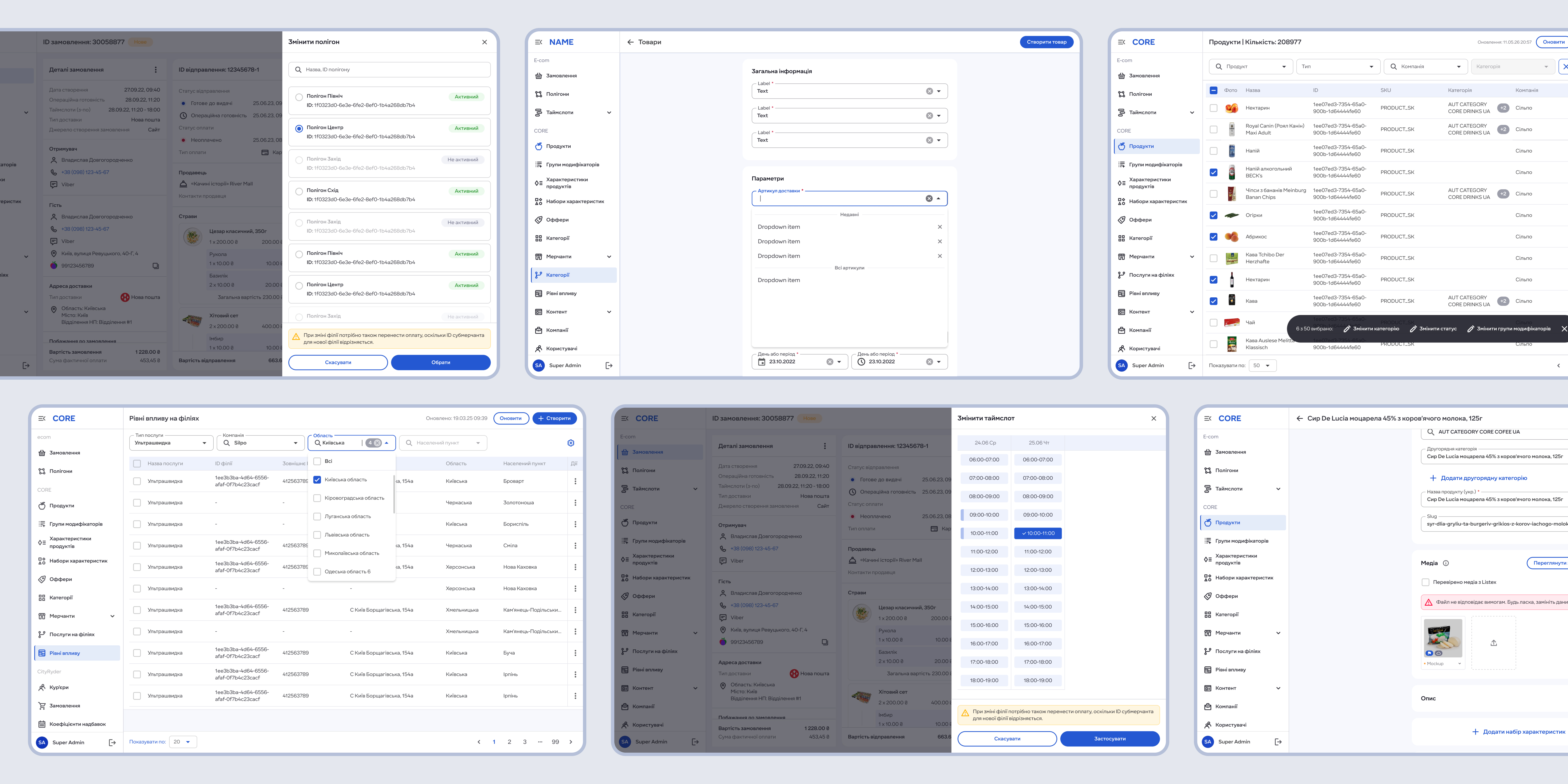Open Показувати по 50 dropdown in Продукти screen
The width and height of the screenshot is (1568, 784).
point(1263,366)
